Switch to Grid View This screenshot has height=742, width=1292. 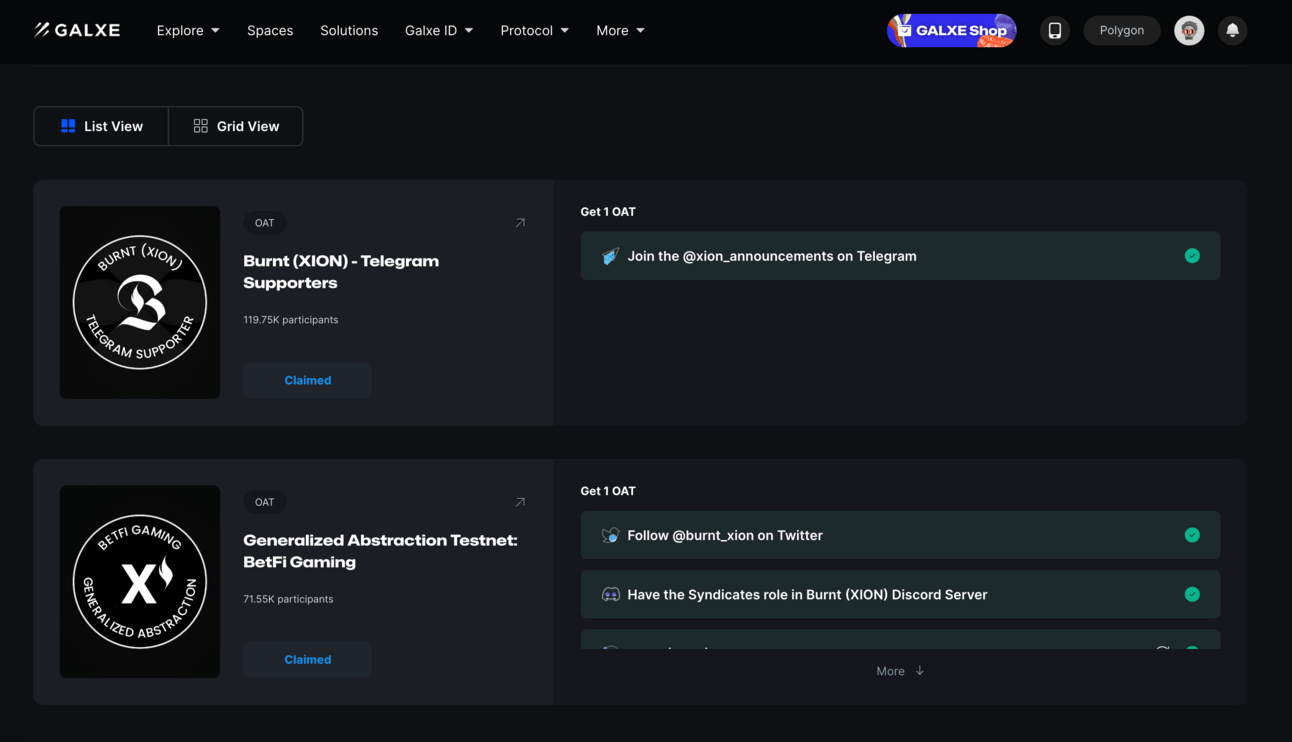tap(236, 126)
